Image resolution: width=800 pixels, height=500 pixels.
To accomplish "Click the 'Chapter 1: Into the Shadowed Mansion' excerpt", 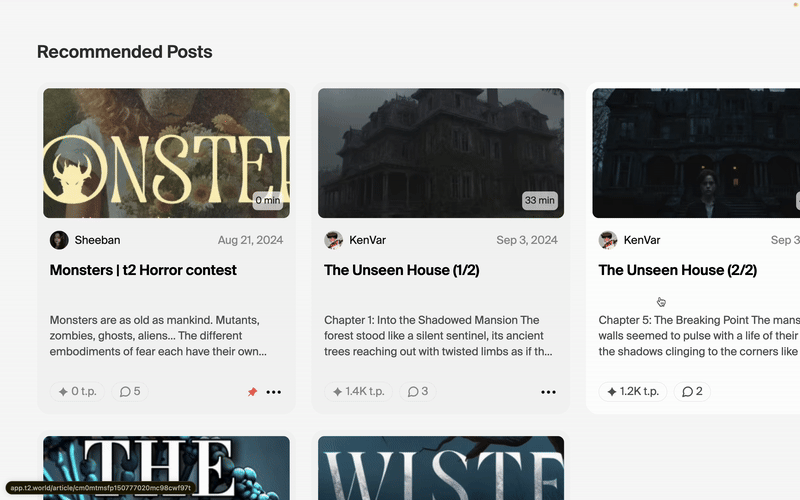I will pyautogui.click(x=438, y=336).
